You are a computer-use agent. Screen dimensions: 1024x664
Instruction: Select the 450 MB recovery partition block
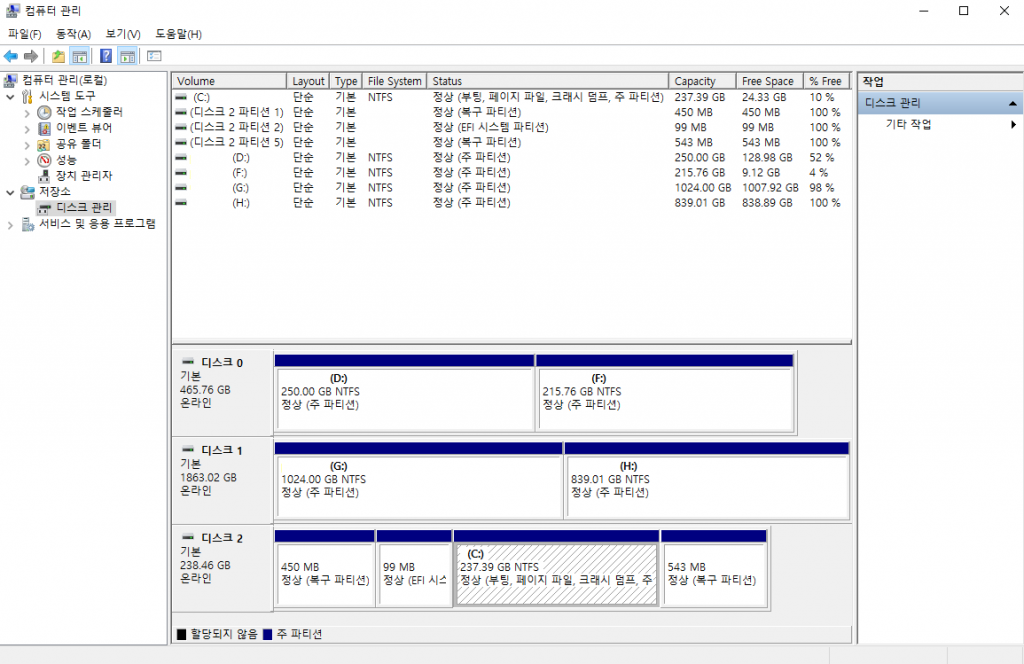[x=325, y=569]
